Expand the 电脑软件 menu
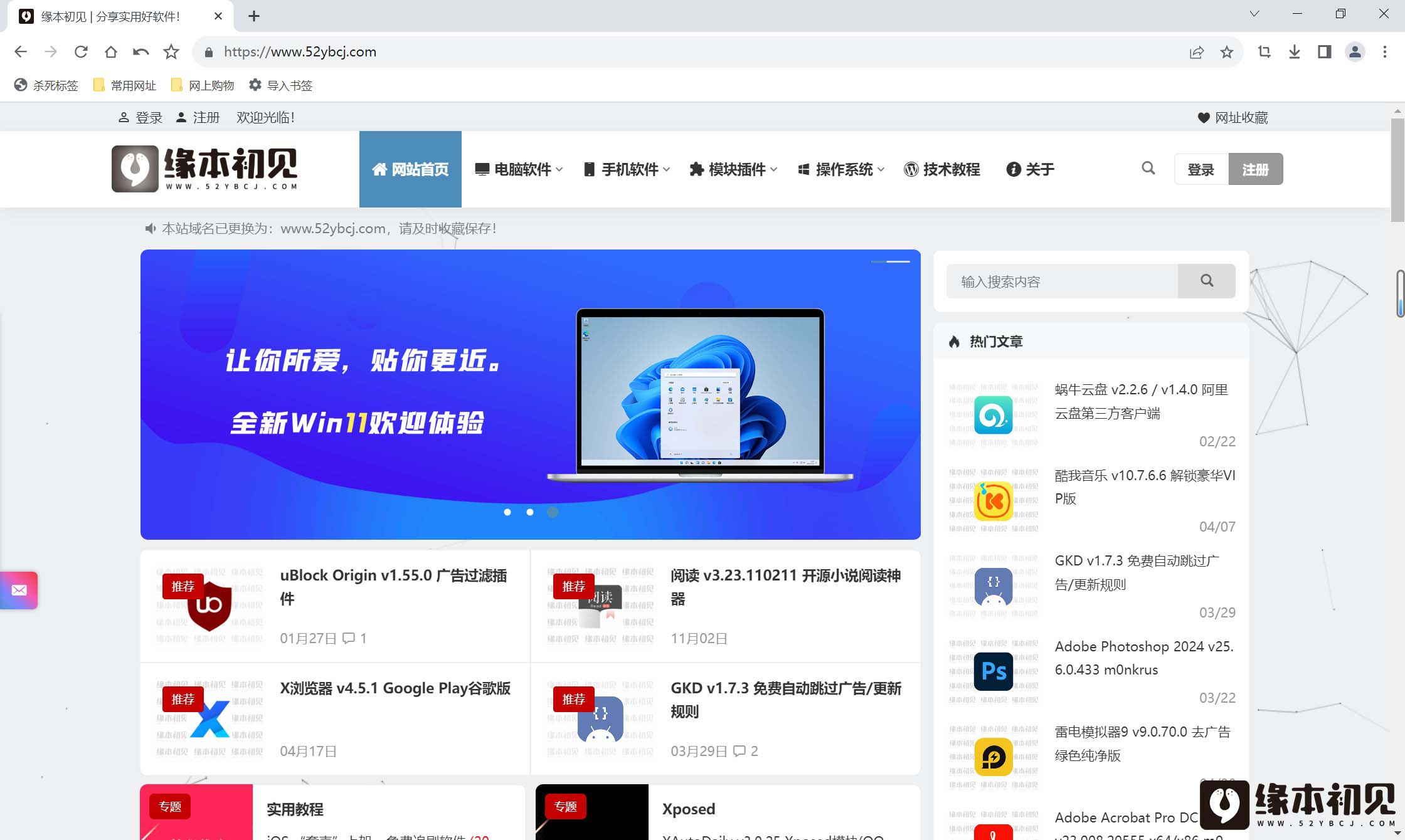Screen dimensions: 1405x840 pyautogui.click(x=519, y=169)
